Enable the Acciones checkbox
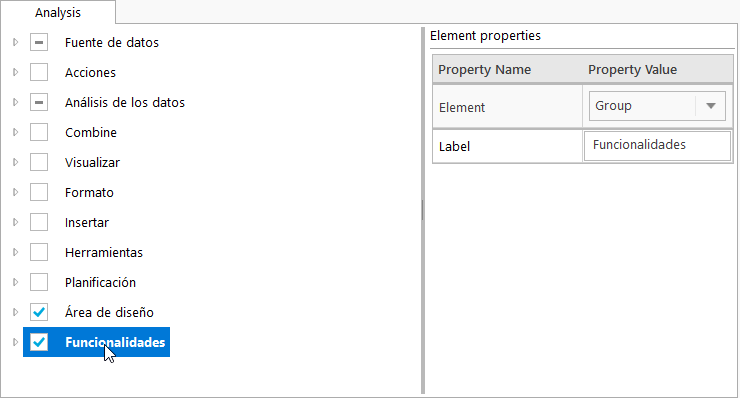This screenshot has height=398, width=740. tap(39, 72)
